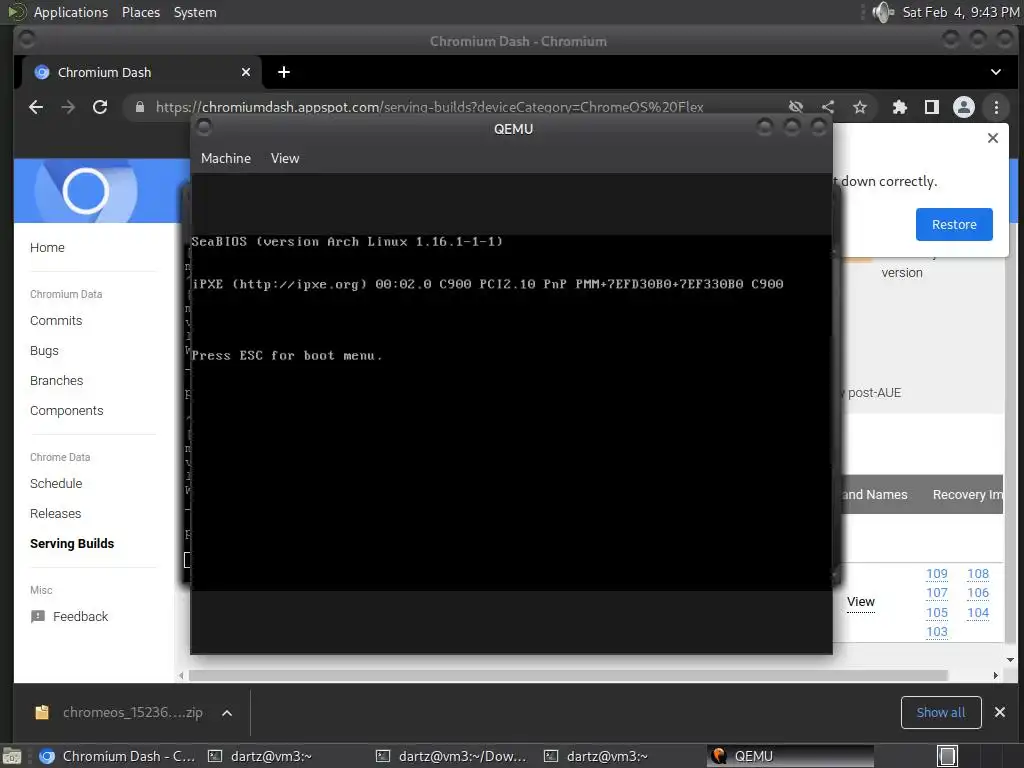Open Components in sidebar
Screen dimensions: 1024x768
67,411
